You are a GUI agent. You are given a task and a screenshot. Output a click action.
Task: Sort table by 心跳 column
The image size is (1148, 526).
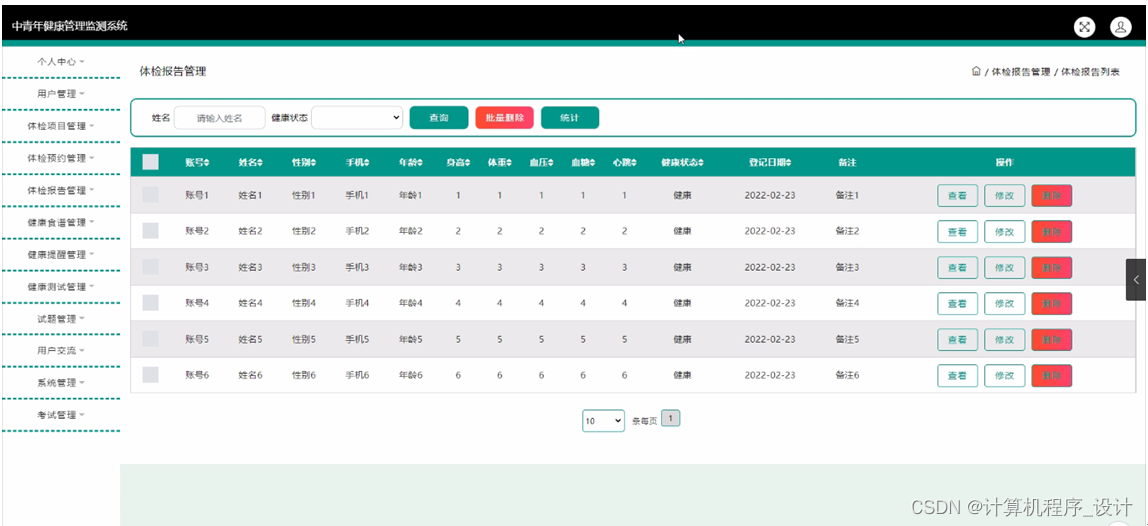pos(625,163)
